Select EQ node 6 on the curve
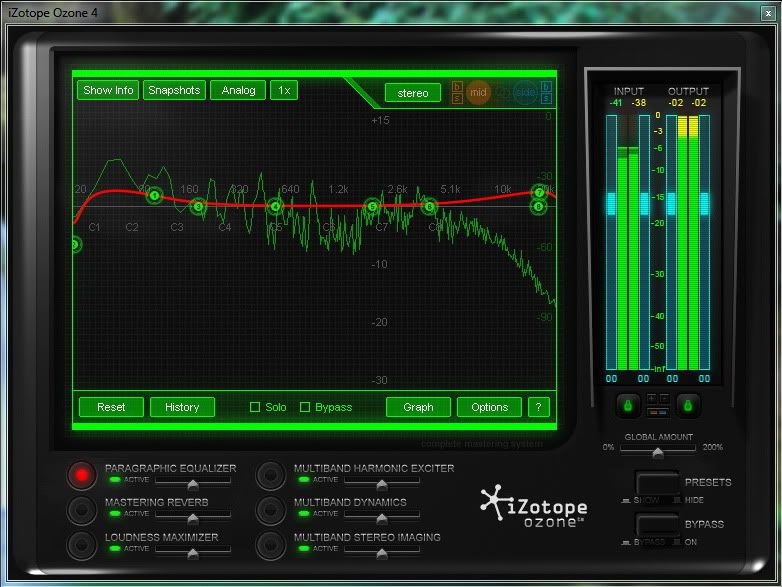The height and width of the screenshot is (587, 782). pos(429,206)
